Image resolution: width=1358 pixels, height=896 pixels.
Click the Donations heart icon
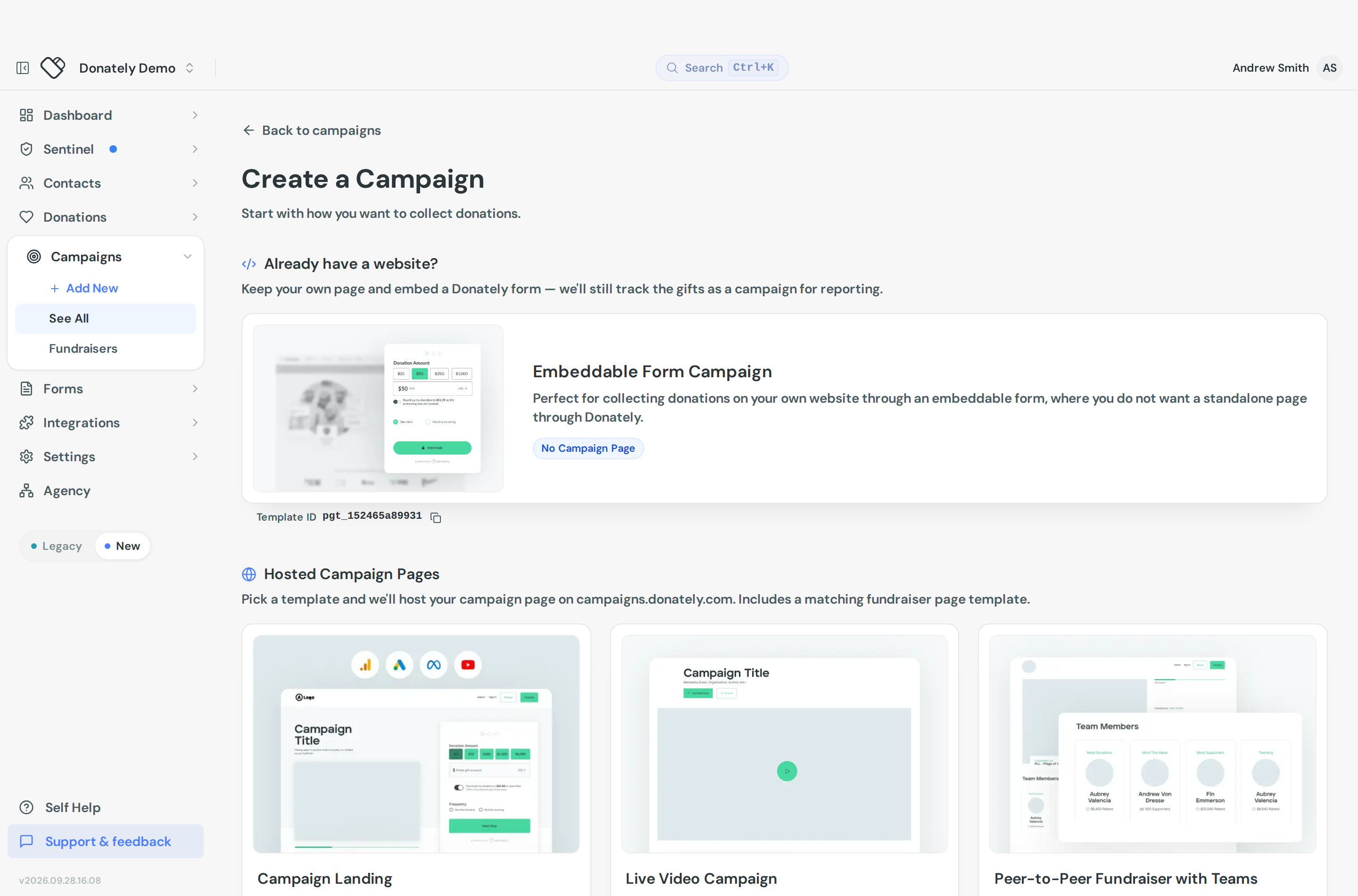click(26, 217)
